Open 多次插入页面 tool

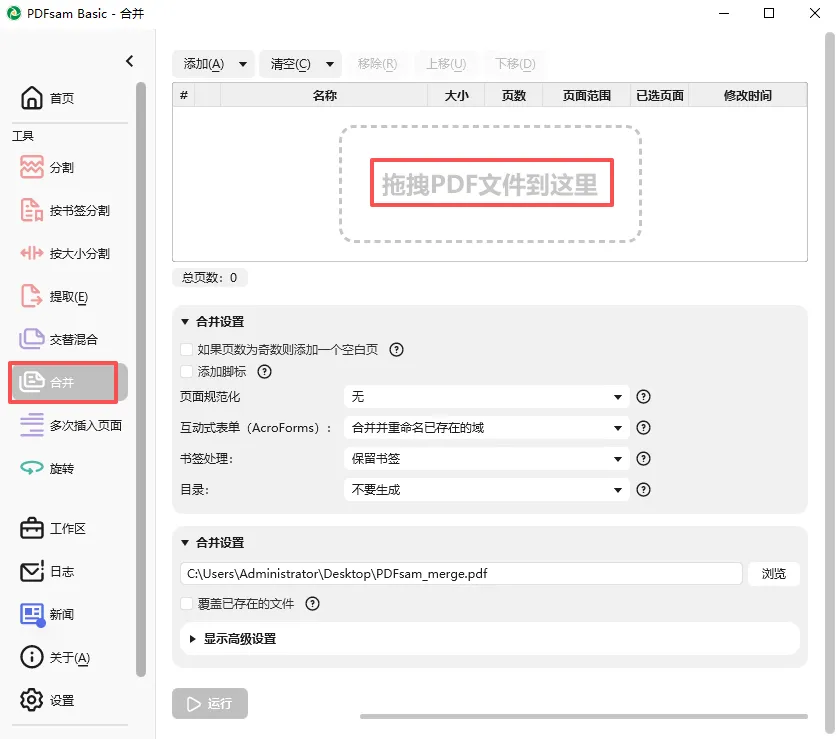[71, 425]
